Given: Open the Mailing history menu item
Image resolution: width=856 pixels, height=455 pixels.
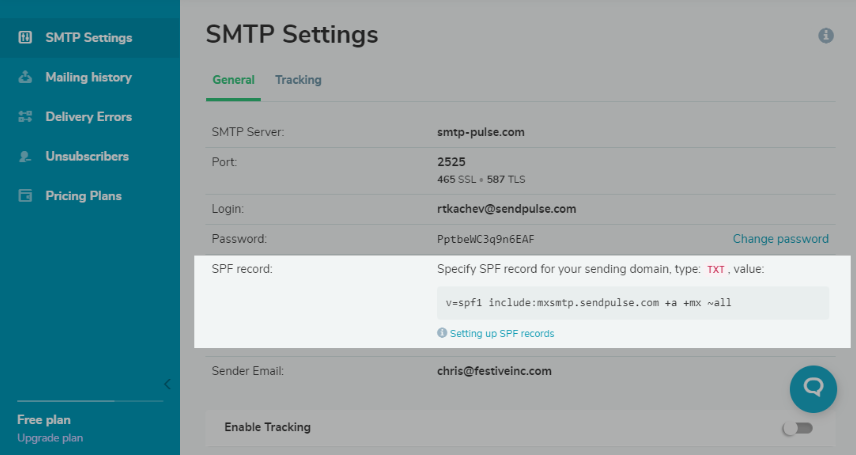Looking at the screenshot, I should click(90, 77).
